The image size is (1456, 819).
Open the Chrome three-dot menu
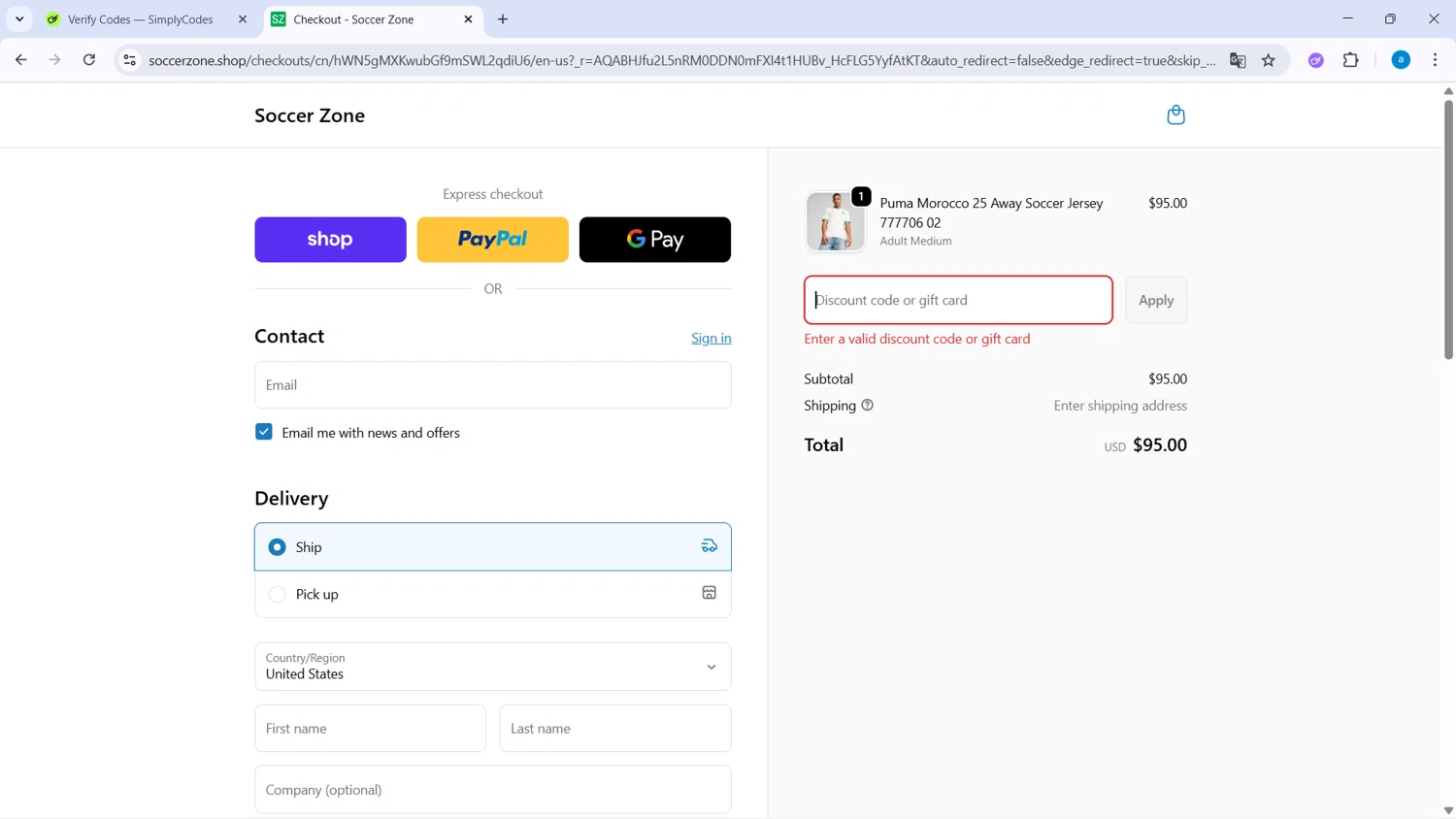[1435, 60]
